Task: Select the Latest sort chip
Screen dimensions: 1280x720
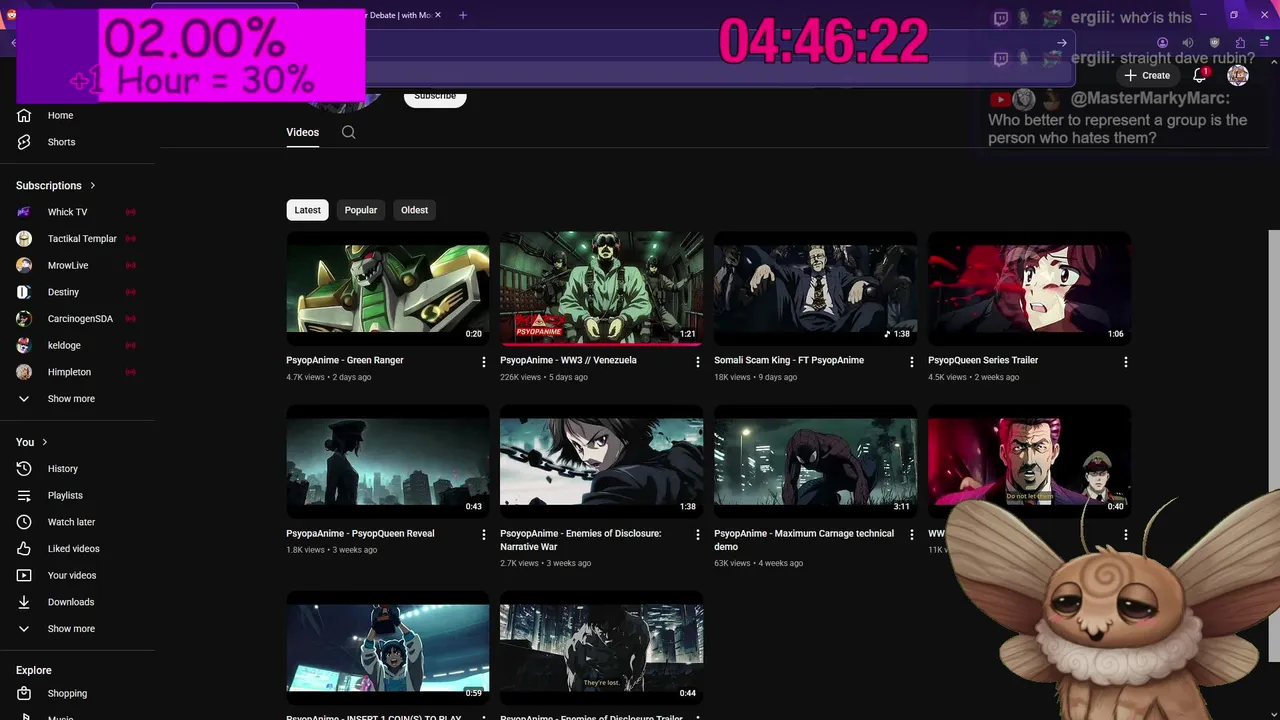Action: click(x=307, y=210)
